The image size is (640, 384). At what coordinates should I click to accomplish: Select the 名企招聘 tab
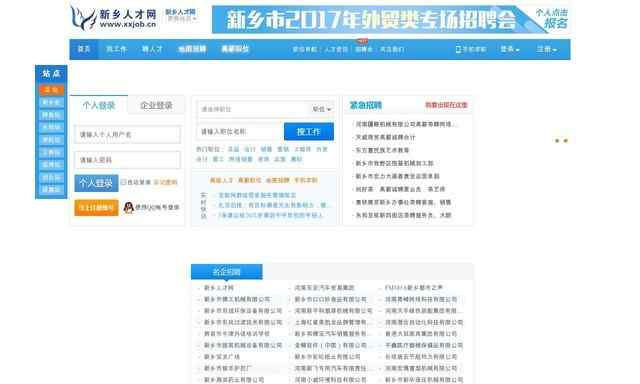click(227, 272)
